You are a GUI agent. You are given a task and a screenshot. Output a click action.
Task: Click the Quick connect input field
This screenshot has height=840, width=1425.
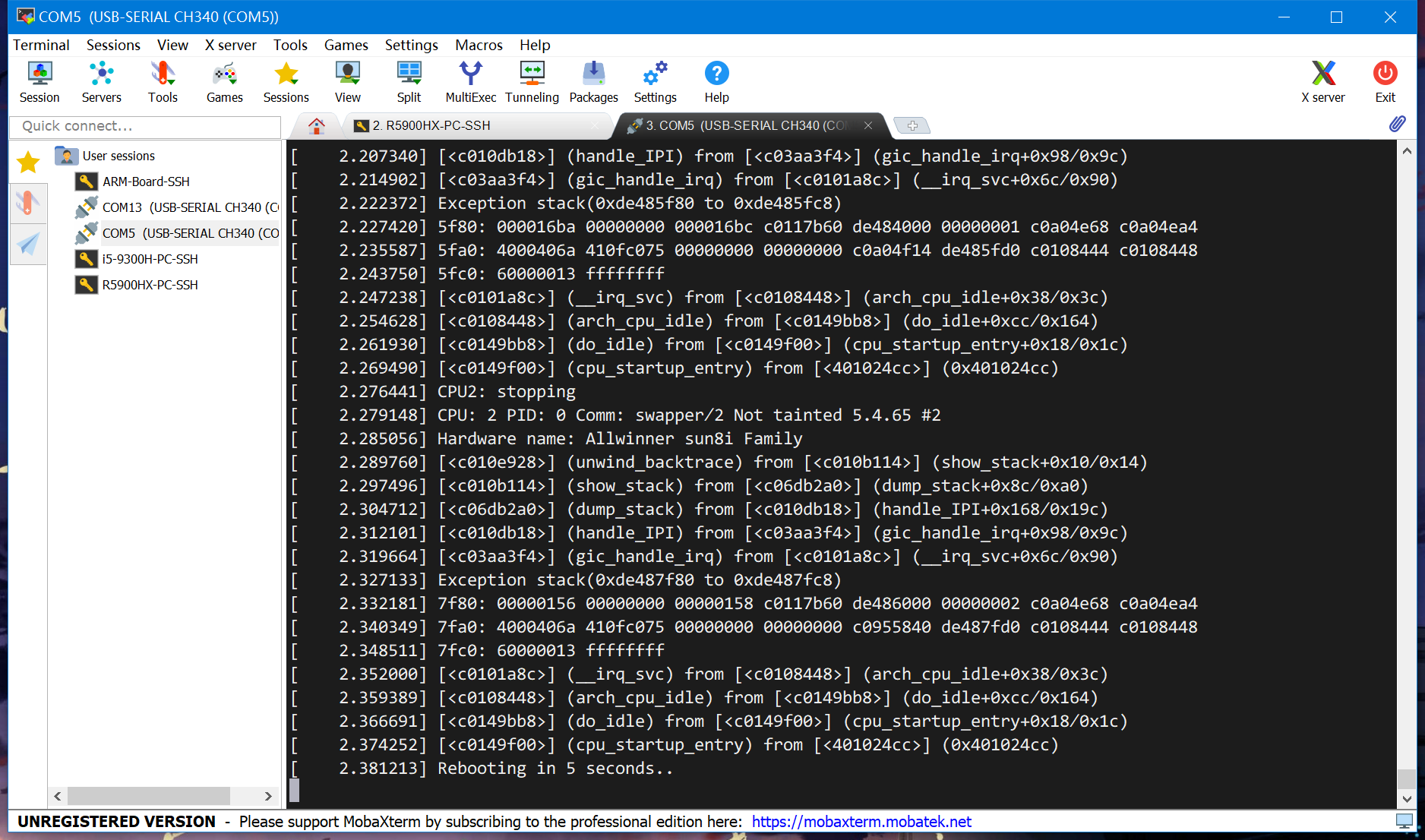pyautogui.click(x=145, y=126)
